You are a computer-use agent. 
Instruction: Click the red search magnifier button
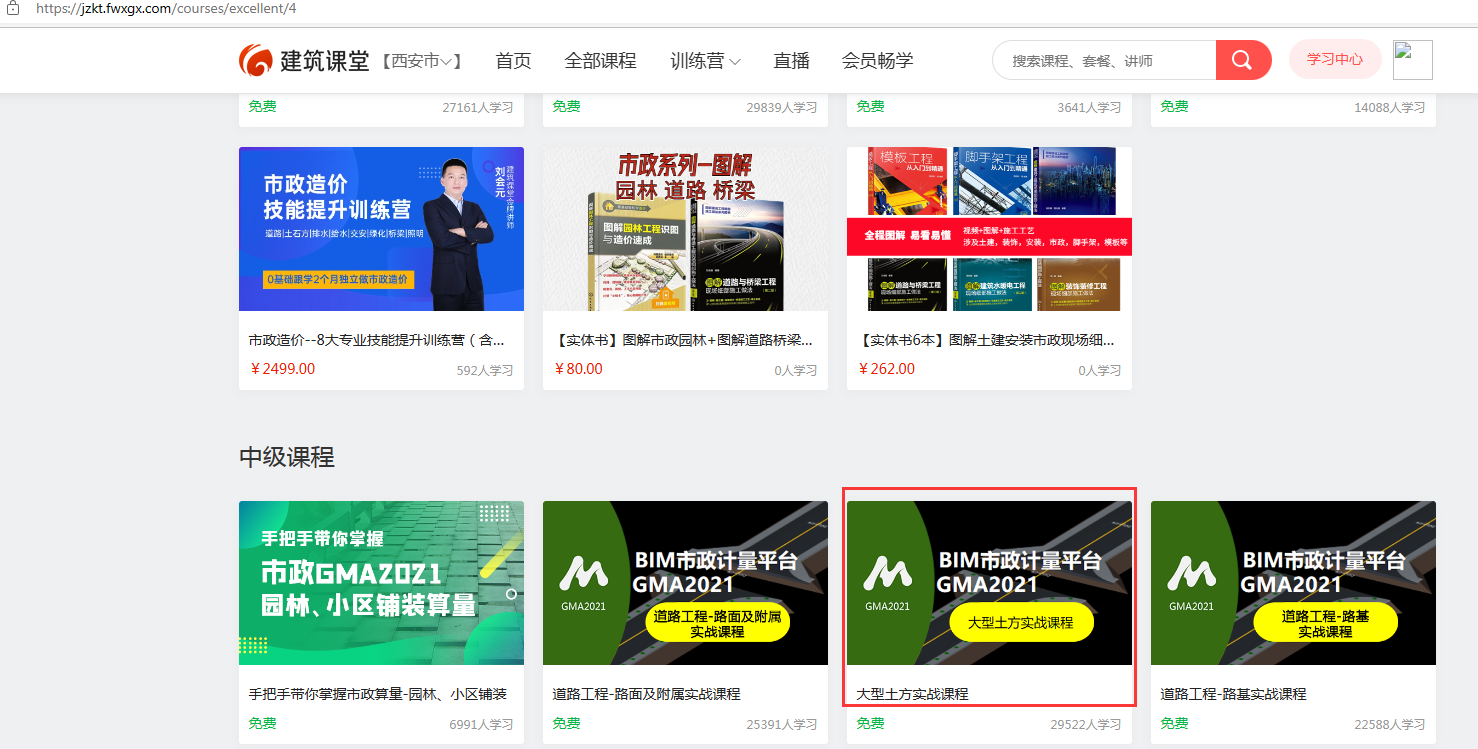[x=1243, y=60]
